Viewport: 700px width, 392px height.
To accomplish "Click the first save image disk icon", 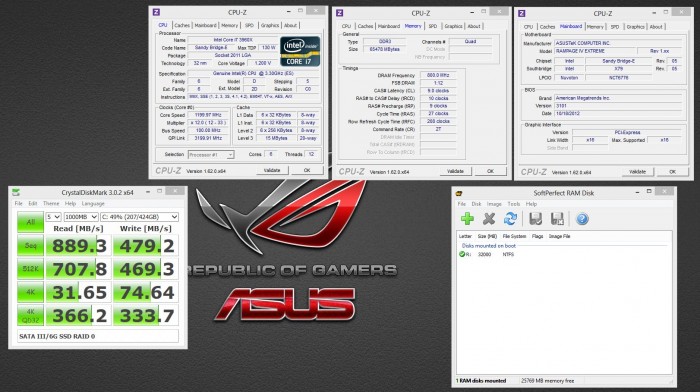I will pyautogui.click(x=536, y=219).
